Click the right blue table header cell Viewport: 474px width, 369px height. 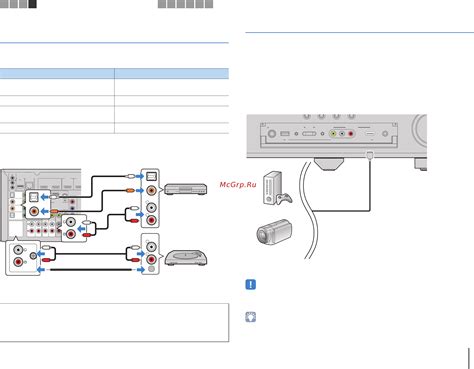coord(172,73)
